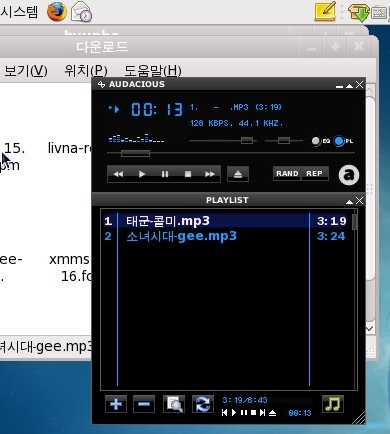The width and height of the screenshot is (390, 434).
Task: Add files with the playlist plus button
Action: click(116, 404)
